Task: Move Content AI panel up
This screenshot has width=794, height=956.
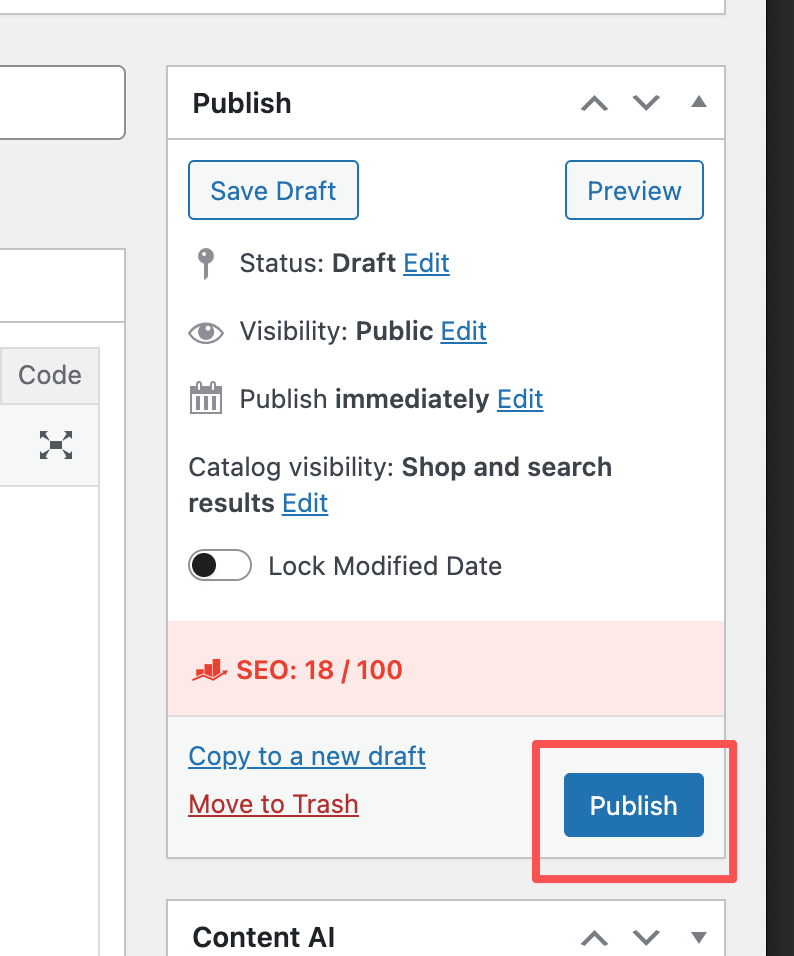Action: 594,937
